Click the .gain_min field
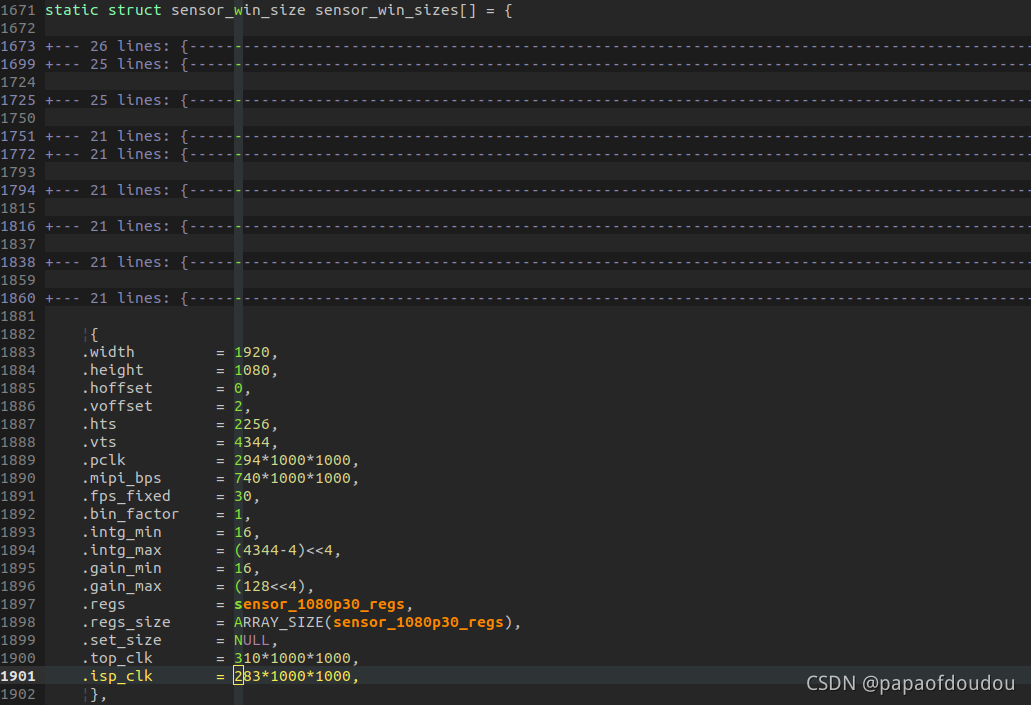 pyautogui.click(x=122, y=568)
